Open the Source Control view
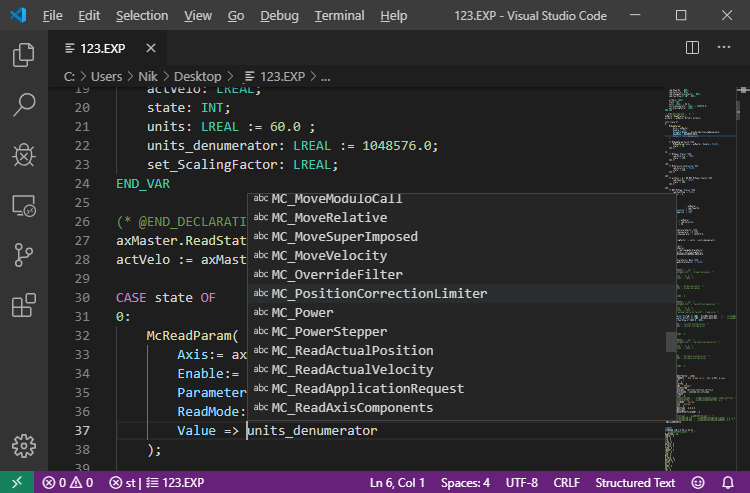Image resolution: width=750 pixels, height=493 pixels. pyautogui.click(x=24, y=255)
